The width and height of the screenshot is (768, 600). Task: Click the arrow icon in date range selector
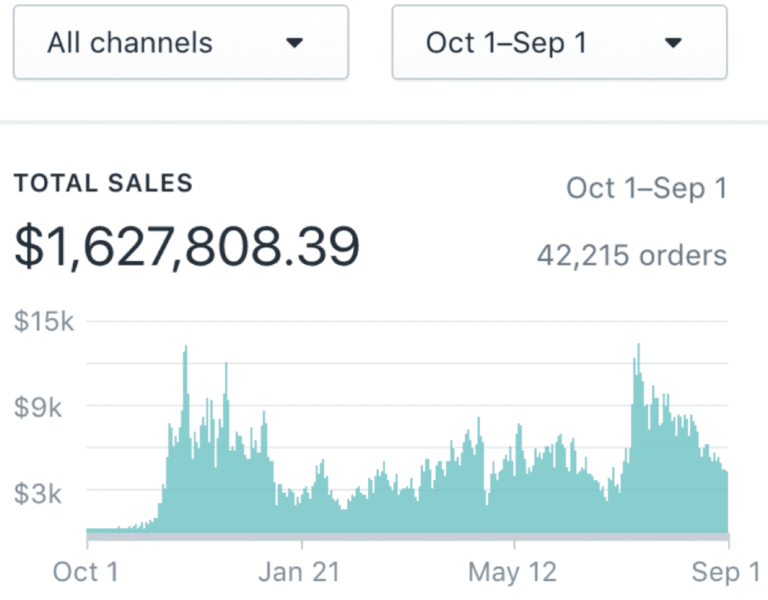click(673, 43)
